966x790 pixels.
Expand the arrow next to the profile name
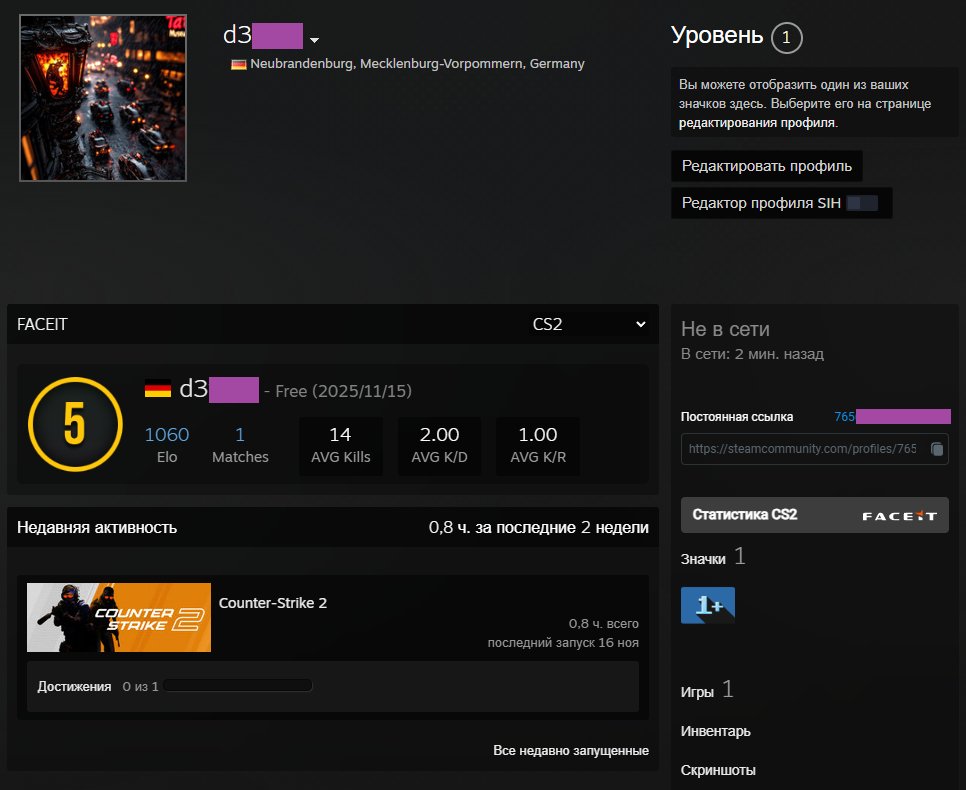[315, 40]
